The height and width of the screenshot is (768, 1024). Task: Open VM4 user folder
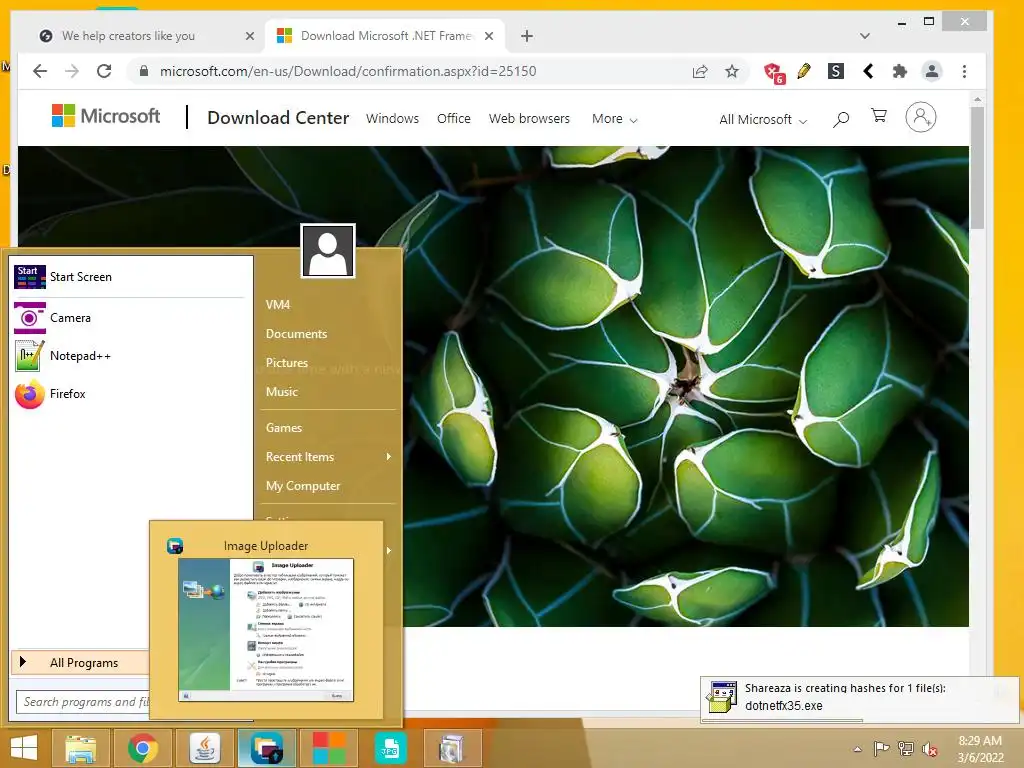point(278,305)
